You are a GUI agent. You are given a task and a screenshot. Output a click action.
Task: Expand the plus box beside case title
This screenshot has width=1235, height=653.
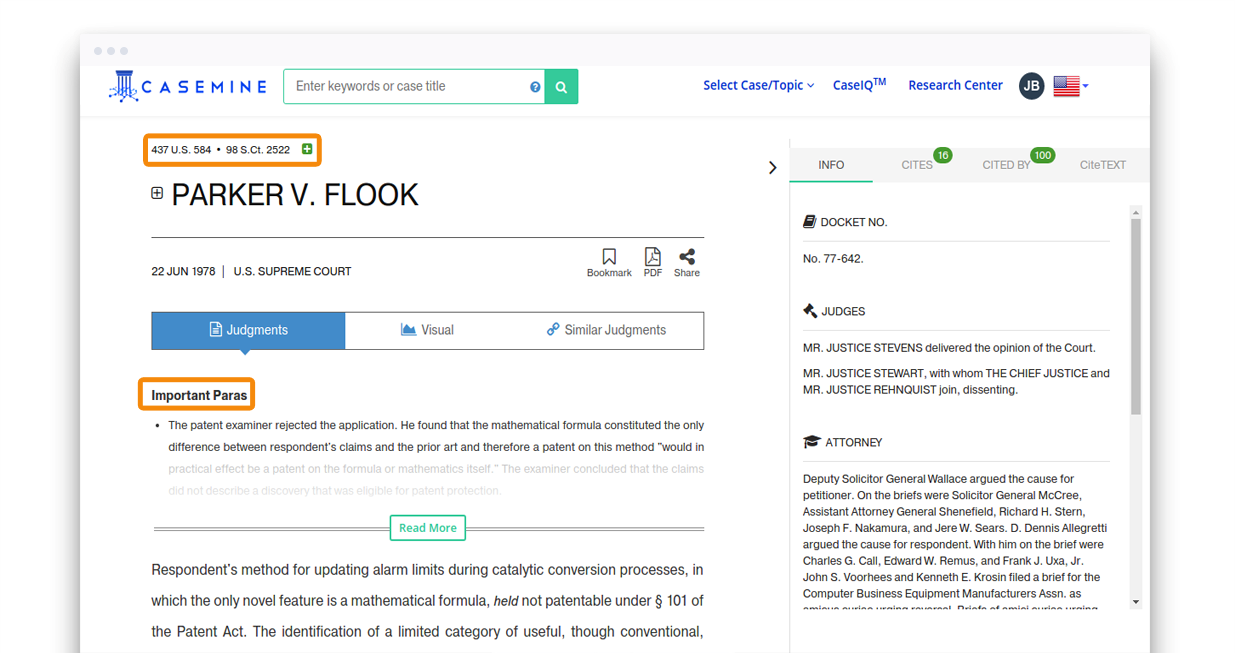tap(157, 193)
